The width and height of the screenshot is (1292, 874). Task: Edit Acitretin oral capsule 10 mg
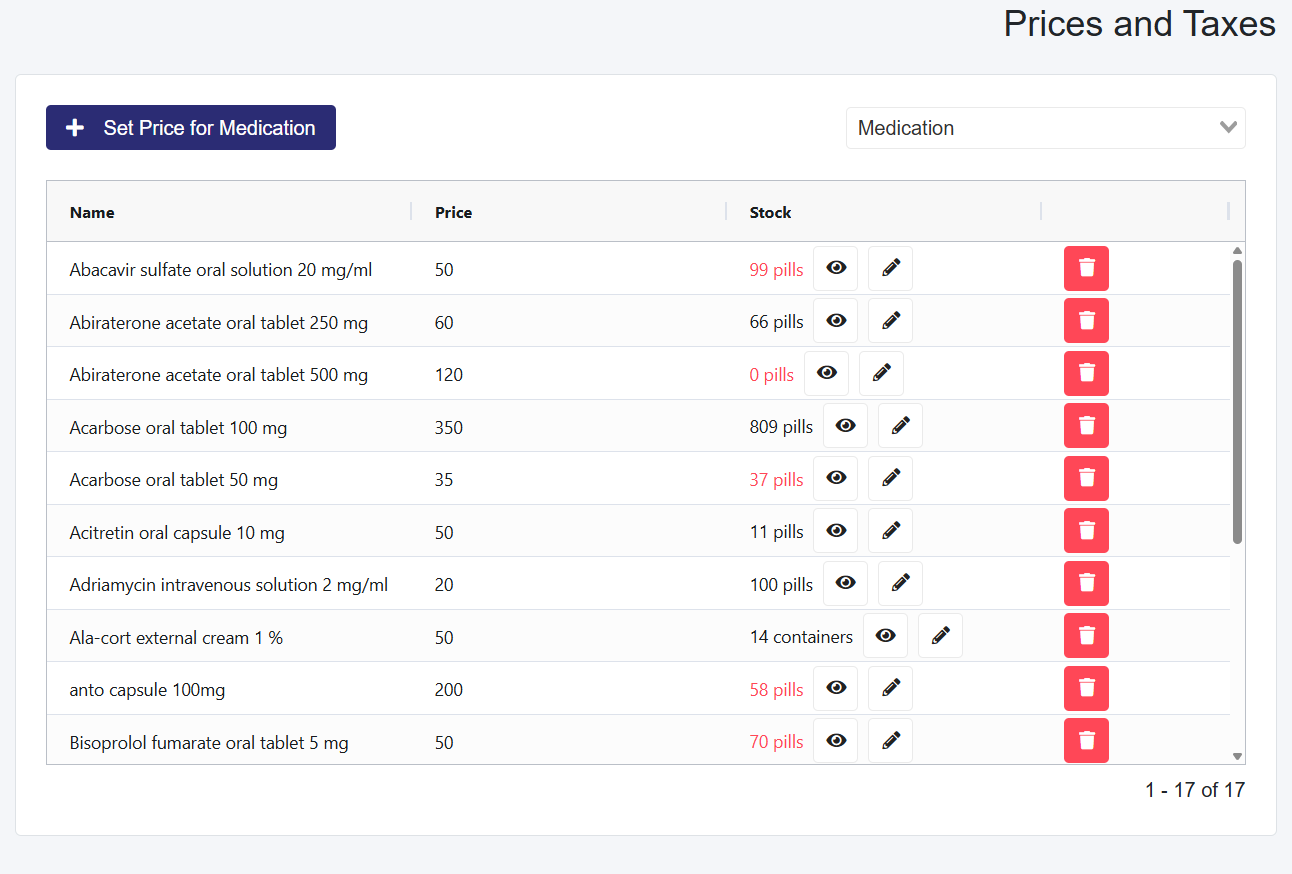(890, 531)
